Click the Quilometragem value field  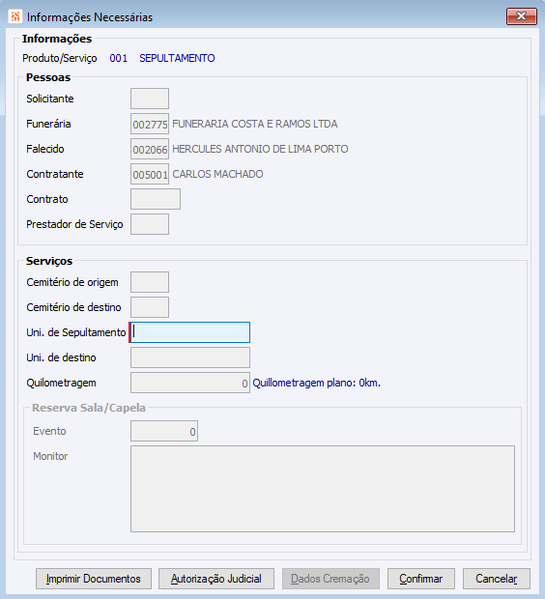pos(190,383)
